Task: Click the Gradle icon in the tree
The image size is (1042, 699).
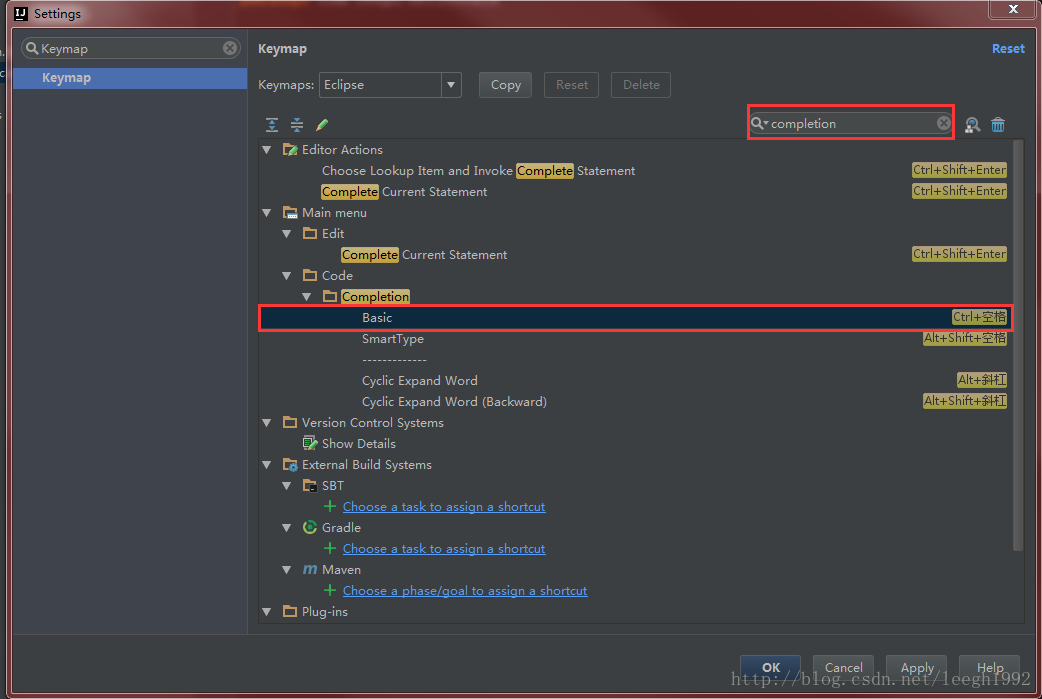Action: pyautogui.click(x=310, y=528)
